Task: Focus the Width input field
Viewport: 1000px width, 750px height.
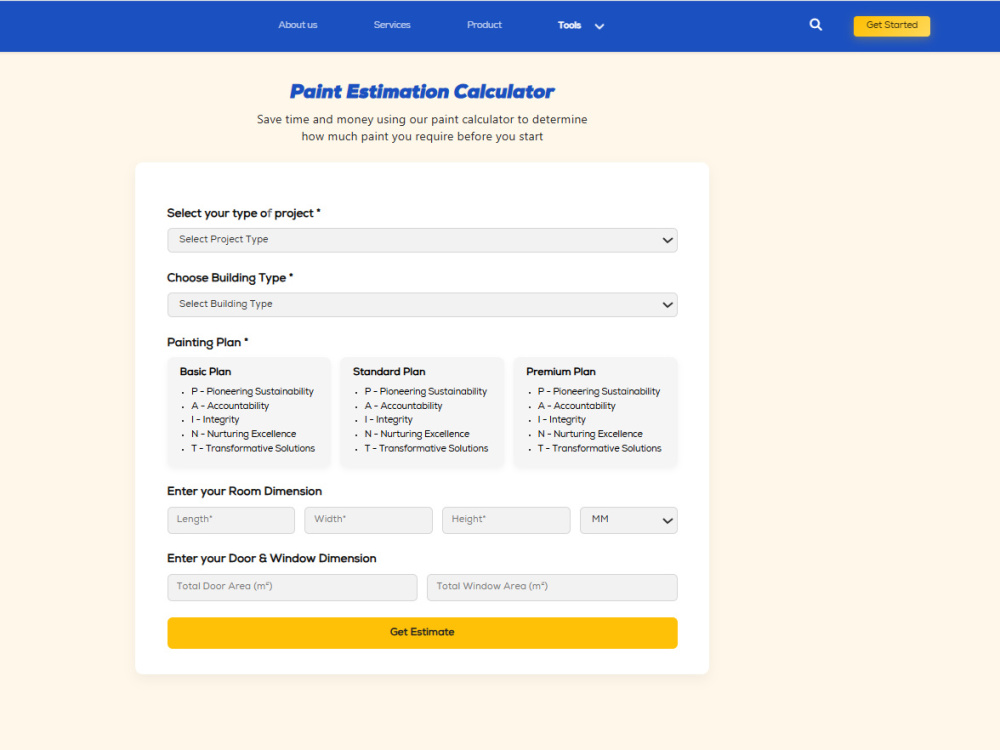Action: coord(369,520)
